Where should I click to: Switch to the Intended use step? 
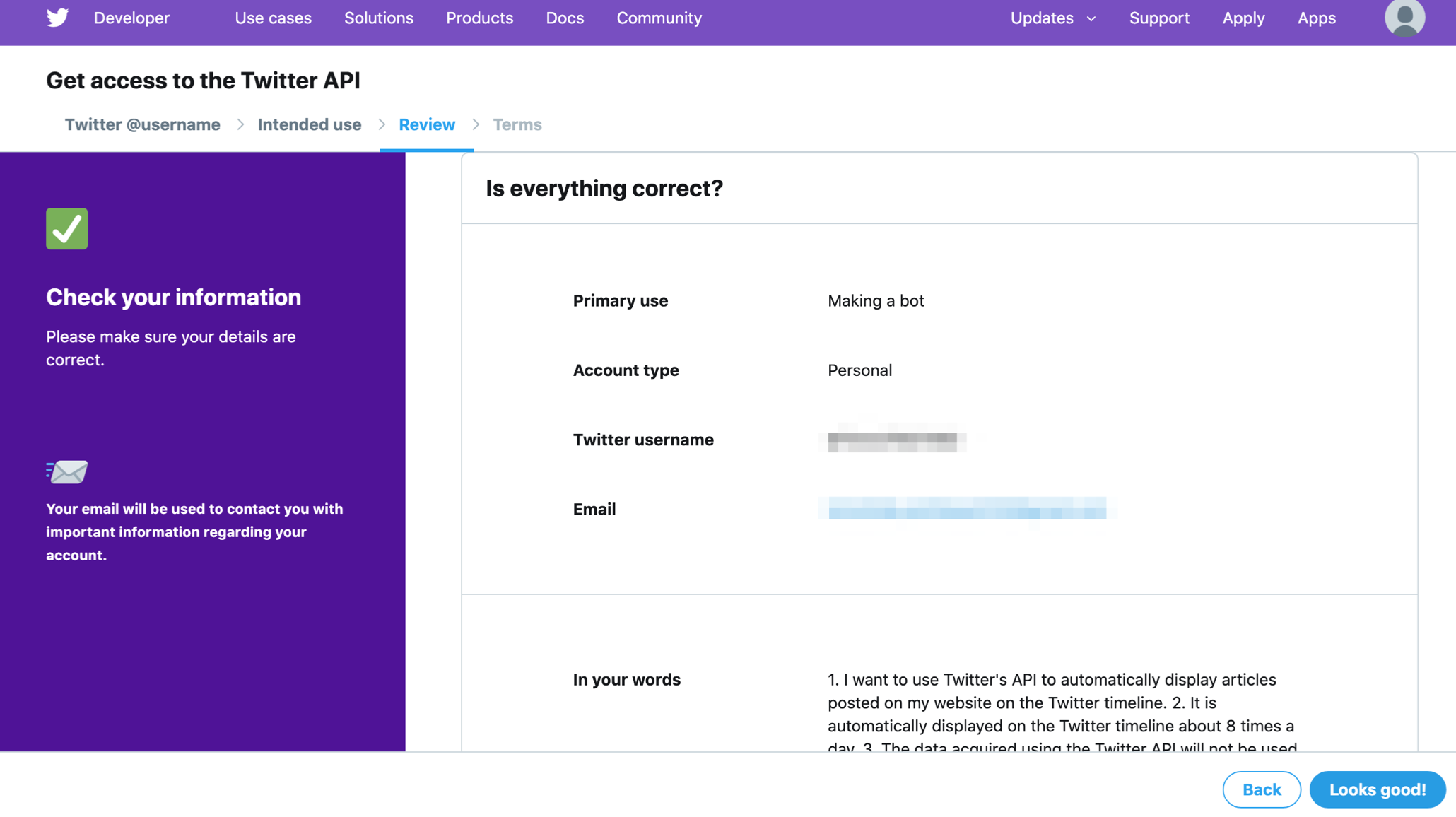(x=309, y=124)
